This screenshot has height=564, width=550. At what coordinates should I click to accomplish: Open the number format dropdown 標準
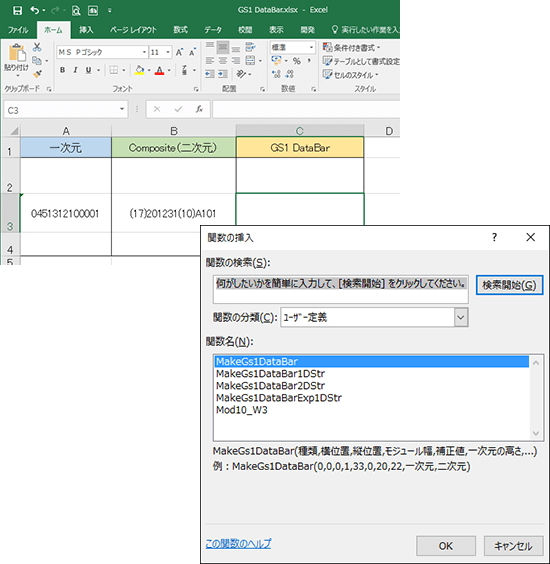(x=312, y=47)
